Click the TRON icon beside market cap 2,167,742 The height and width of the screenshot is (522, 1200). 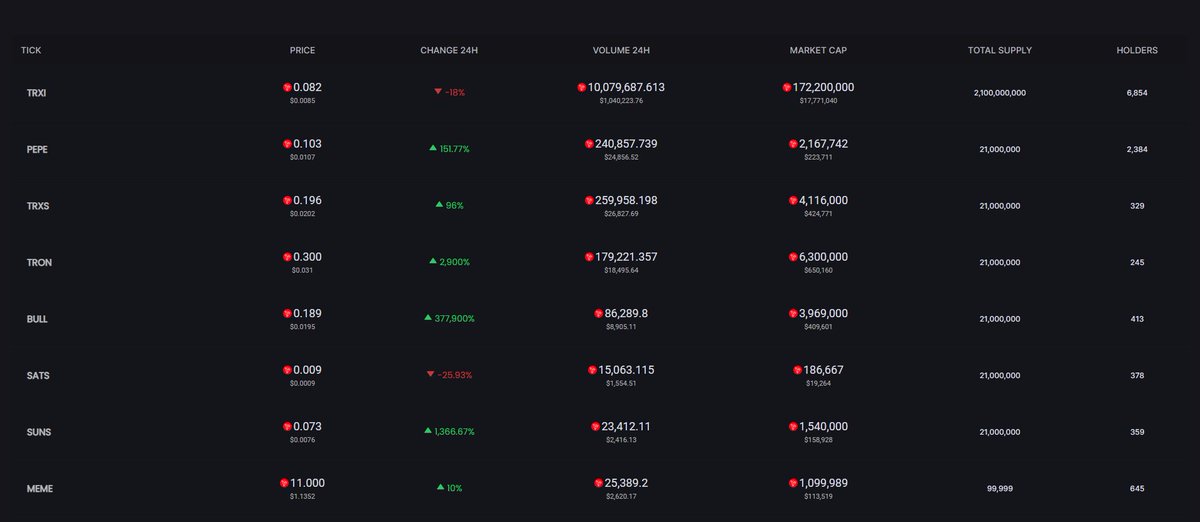[792, 144]
